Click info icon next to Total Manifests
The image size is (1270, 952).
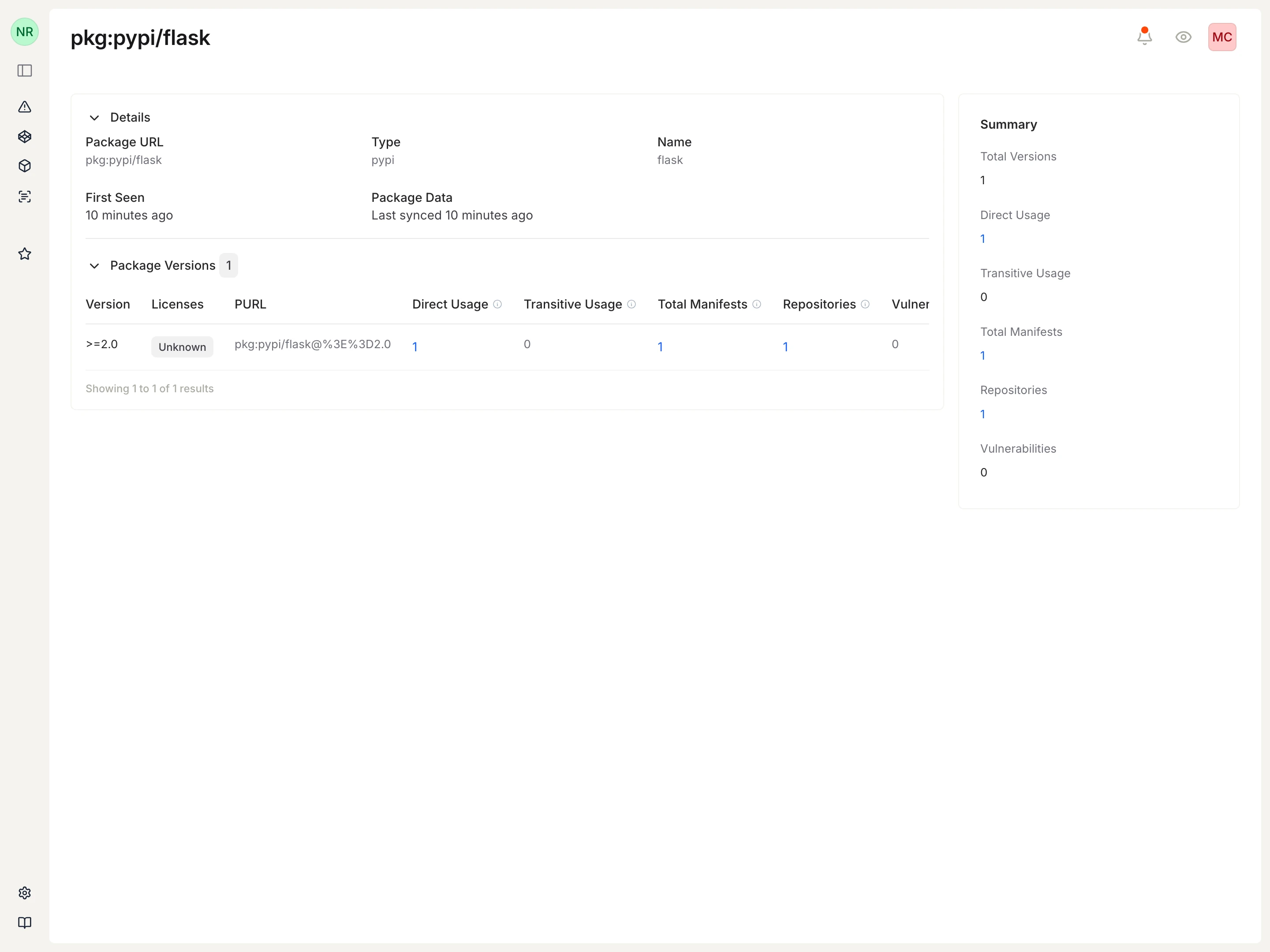(757, 304)
